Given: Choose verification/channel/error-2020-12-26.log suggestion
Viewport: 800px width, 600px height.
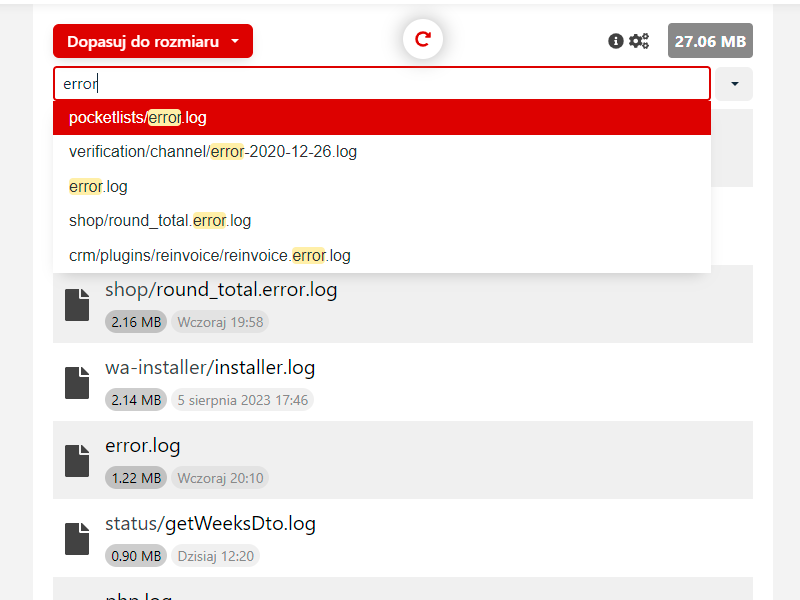Looking at the screenshot, I should pyautogui.click(x=213, y=152).
